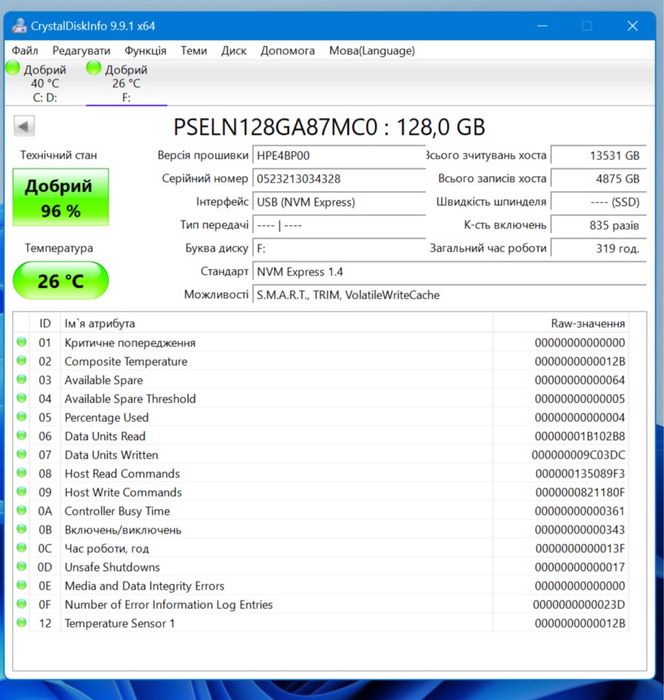Image resolution: width=664 pixels, height=700 pixels.
Task: Open the Редагувати menu
Action: [81, 50]
